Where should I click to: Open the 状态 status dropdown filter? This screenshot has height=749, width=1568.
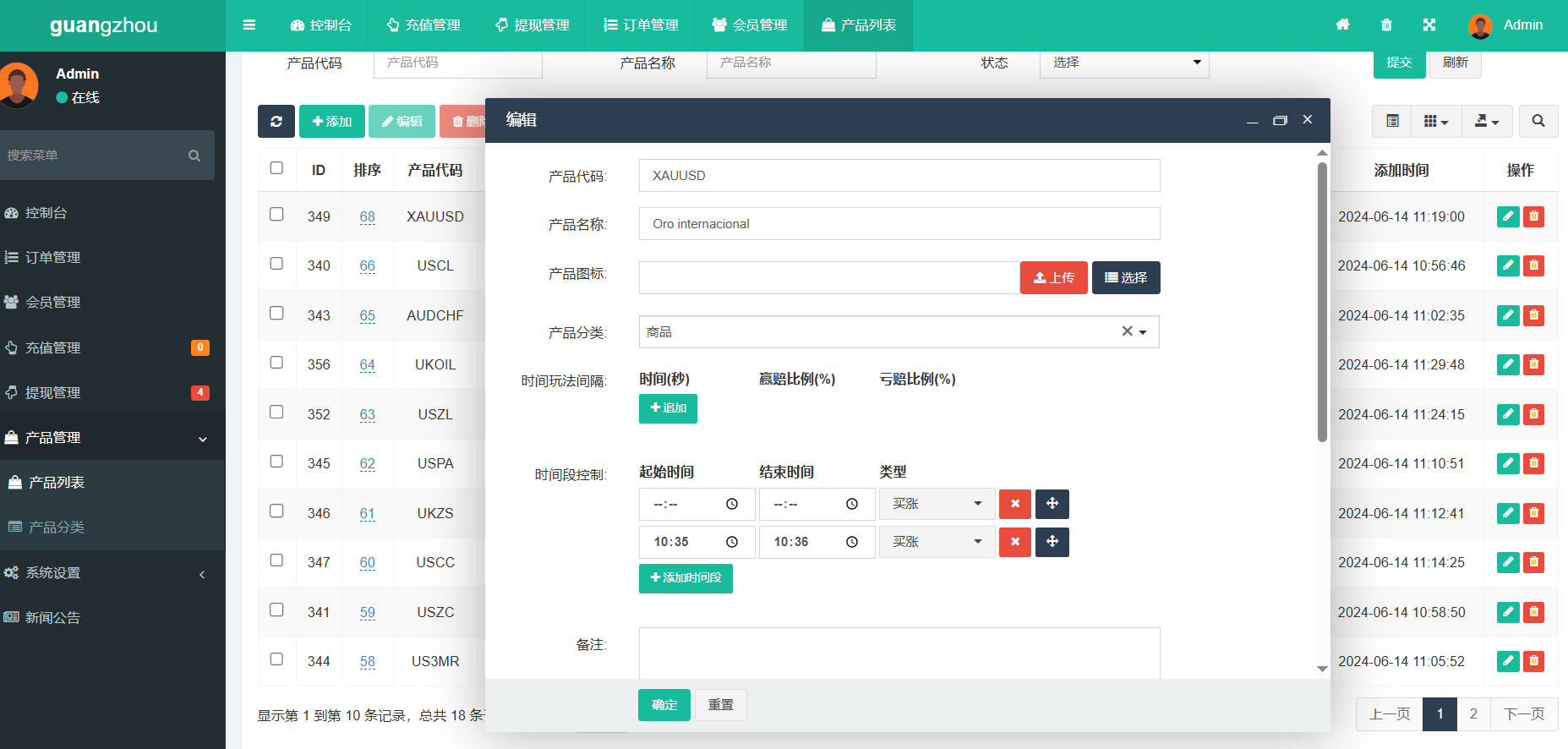1123,63
